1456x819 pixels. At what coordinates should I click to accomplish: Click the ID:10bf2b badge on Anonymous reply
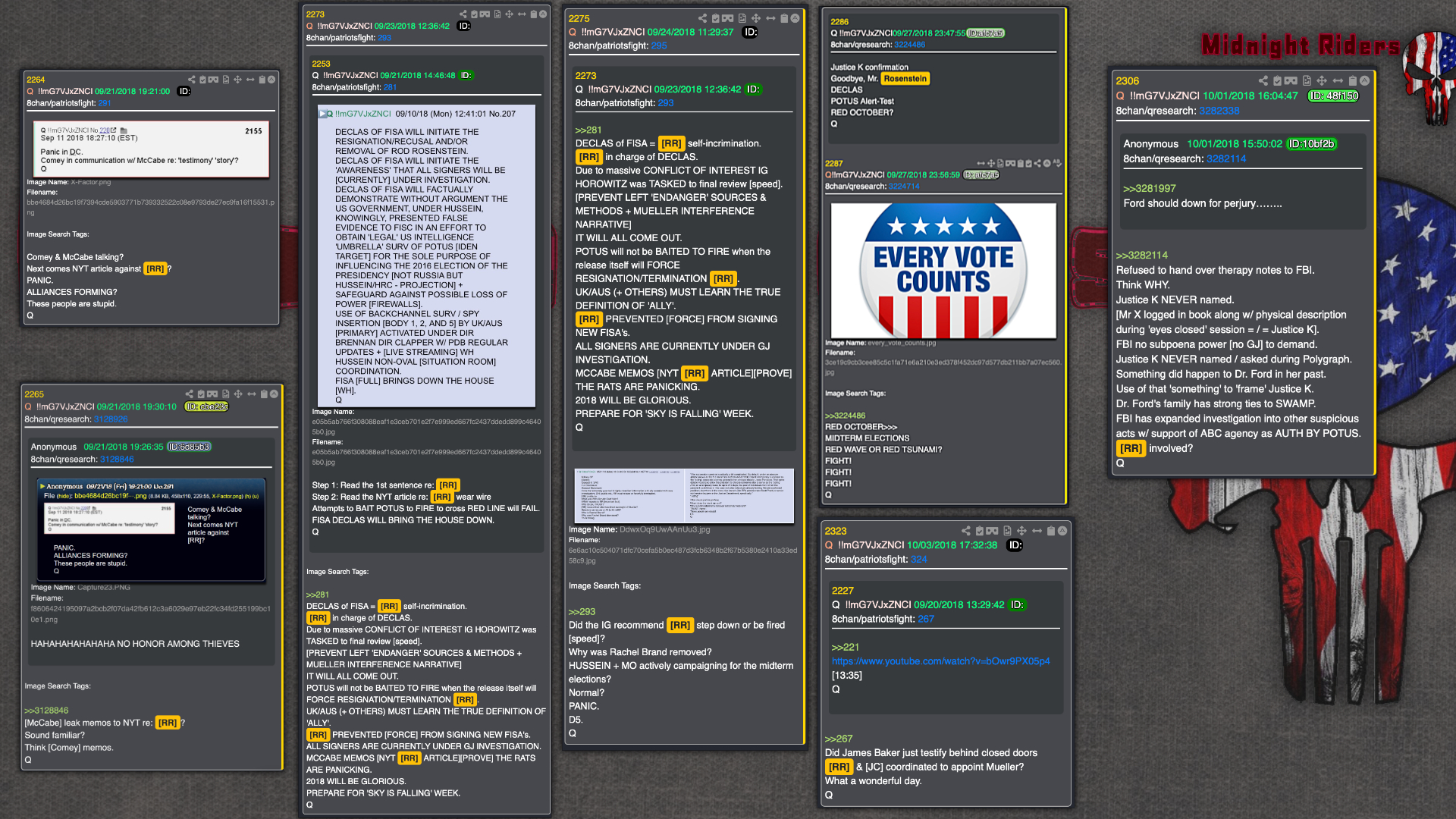[x=1311, y=143]
